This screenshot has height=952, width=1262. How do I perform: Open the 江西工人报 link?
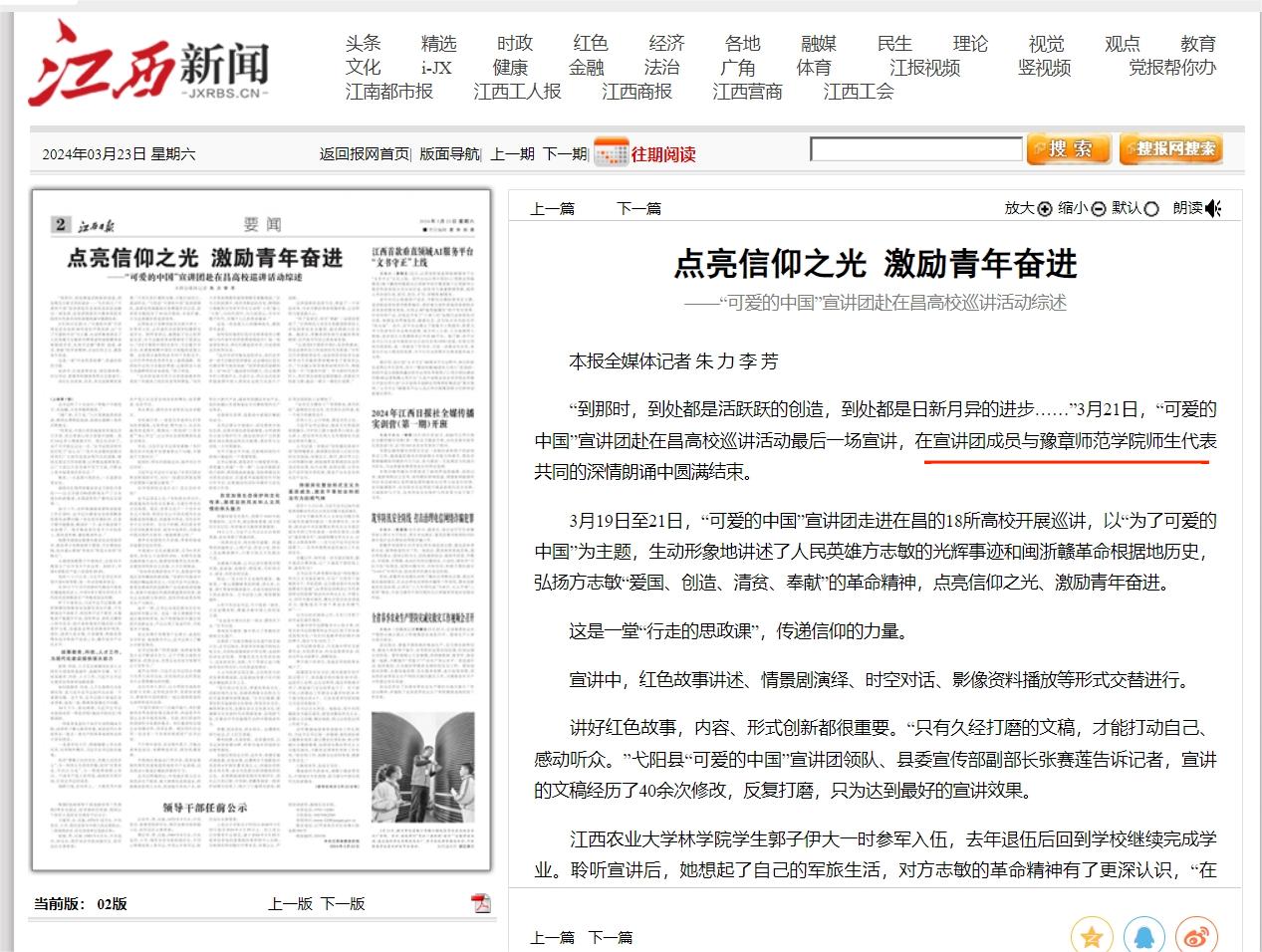[517, 91]
